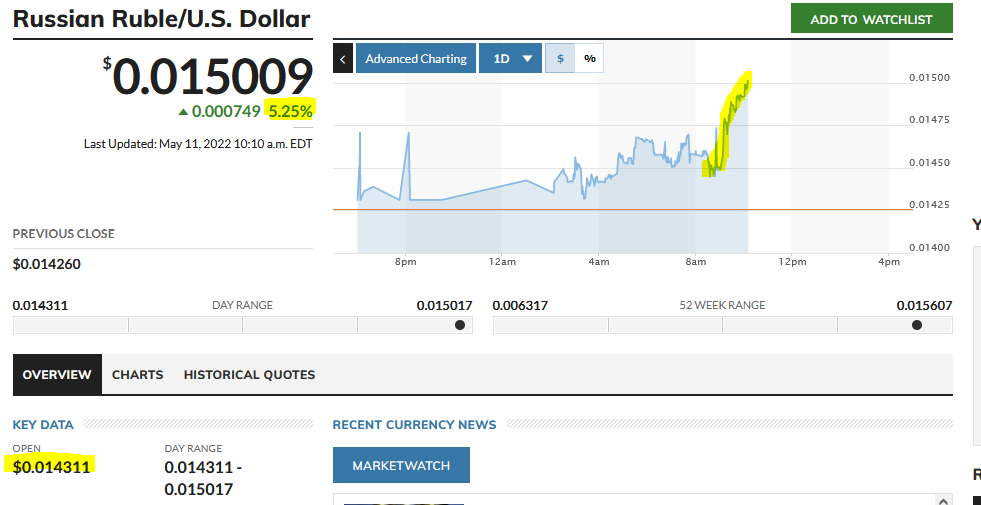Image resolution: width=981 pixels, height=505 pixels.
Task: Click the orange previous close line on chart
Action: point(623,210)
